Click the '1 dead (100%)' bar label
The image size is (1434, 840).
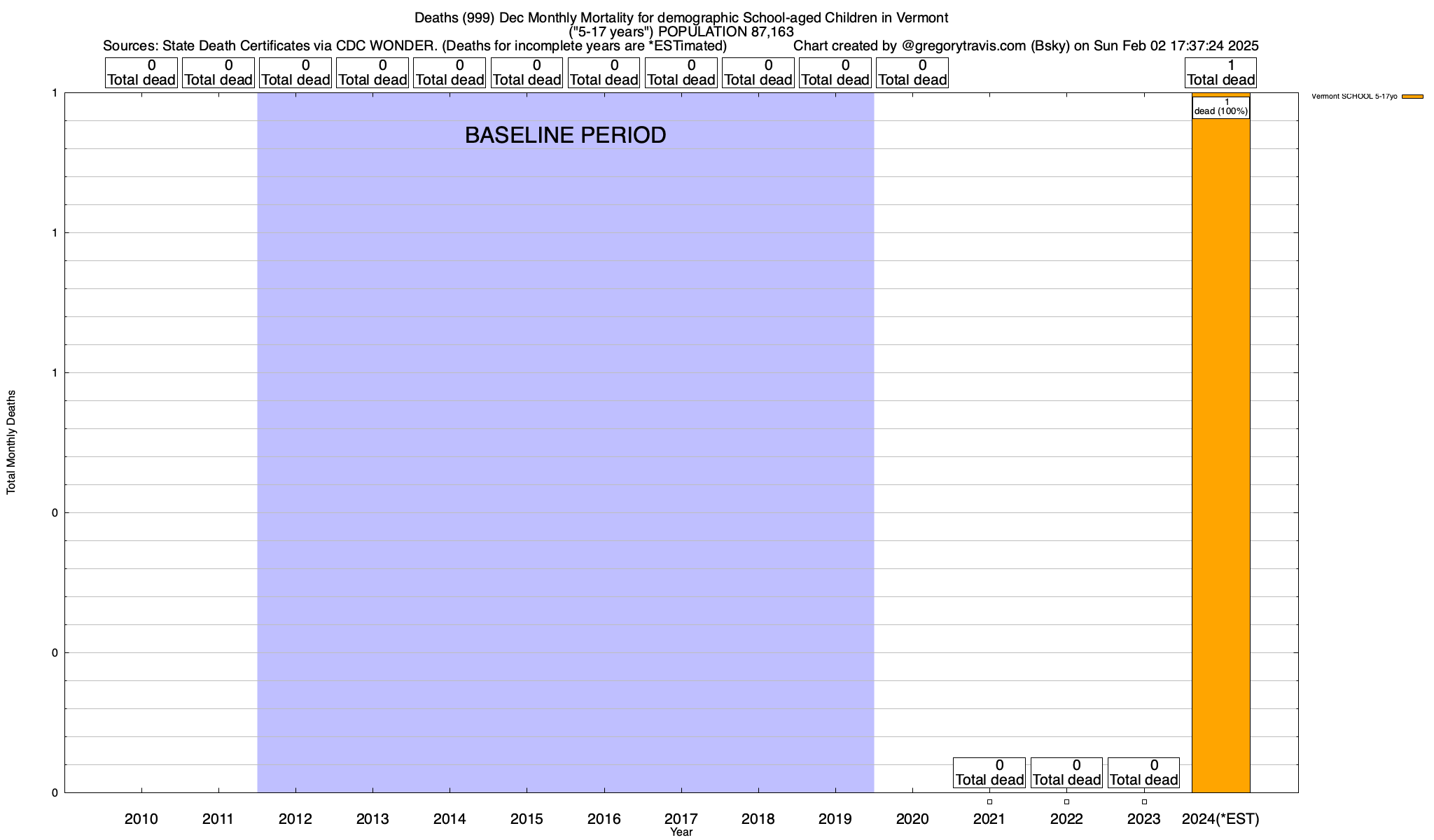point(1220,107)
